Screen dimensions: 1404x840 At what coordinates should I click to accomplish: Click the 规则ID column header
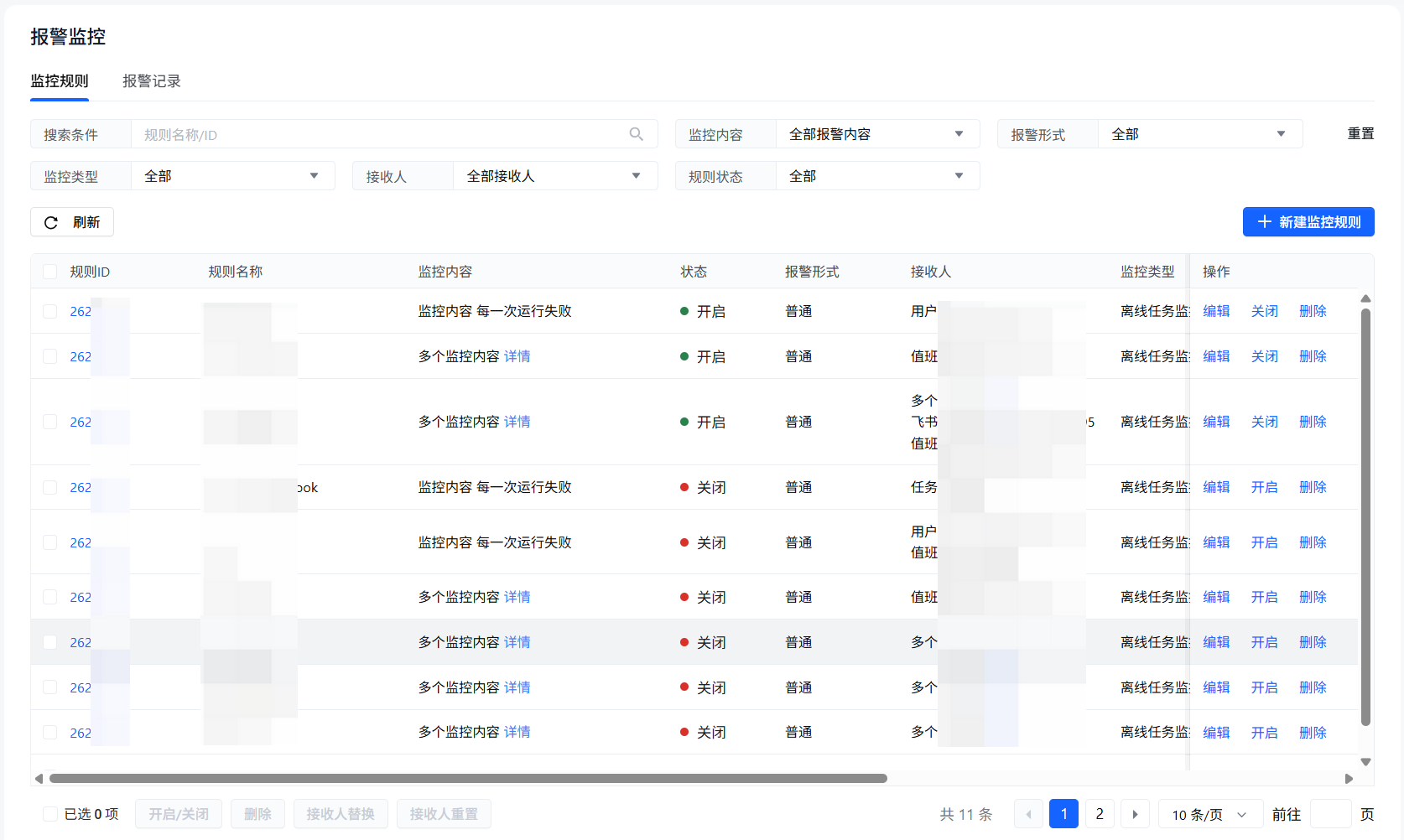(90, 272)
